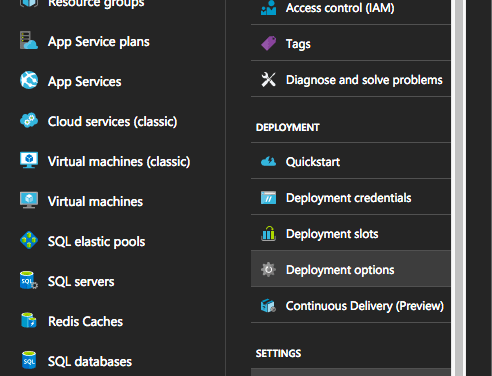Open SQL elastic pools
This screenshot has height=376, width=492.
point(96,242)
